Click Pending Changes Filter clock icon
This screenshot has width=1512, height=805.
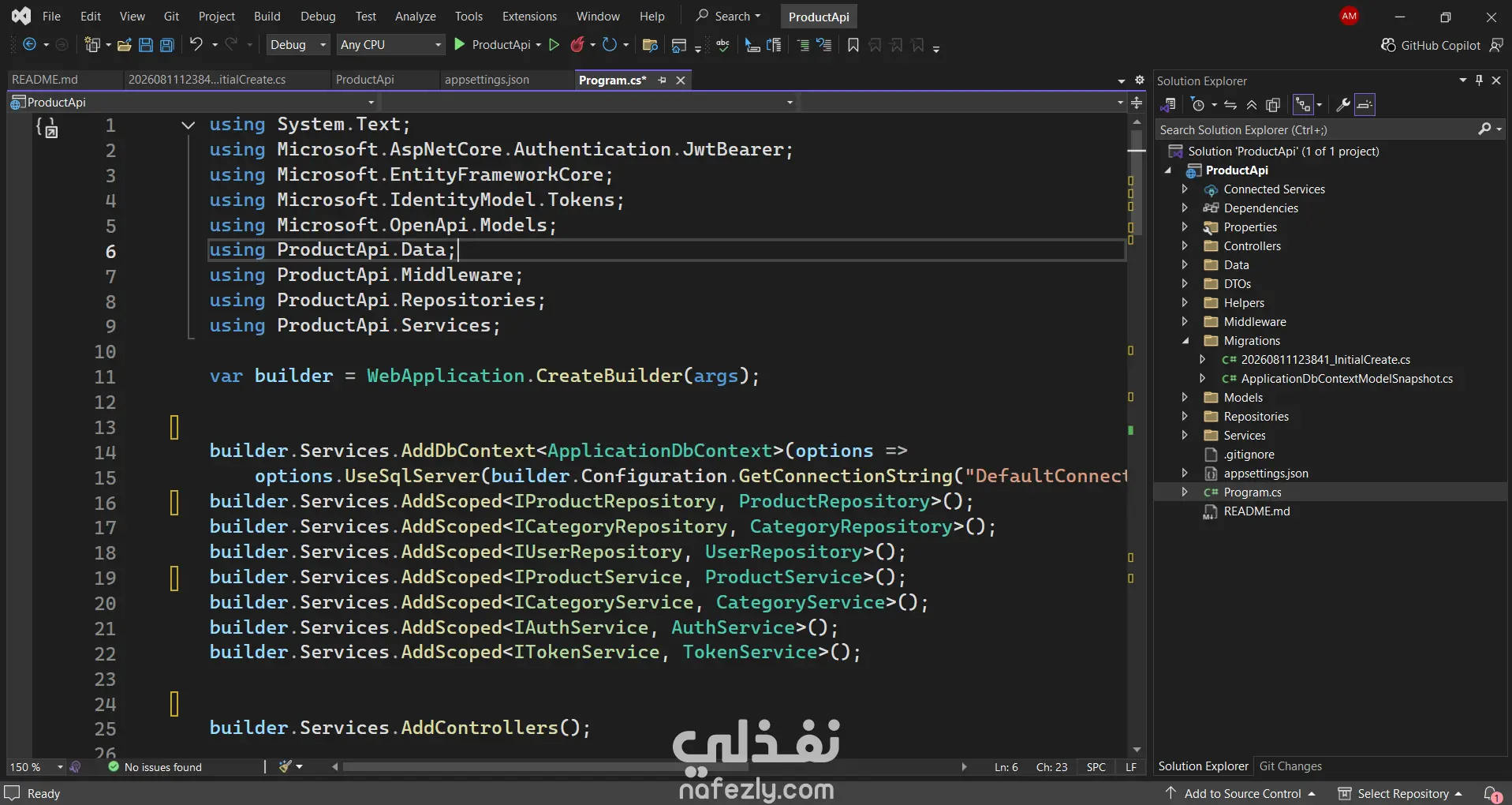[1198, 105]
